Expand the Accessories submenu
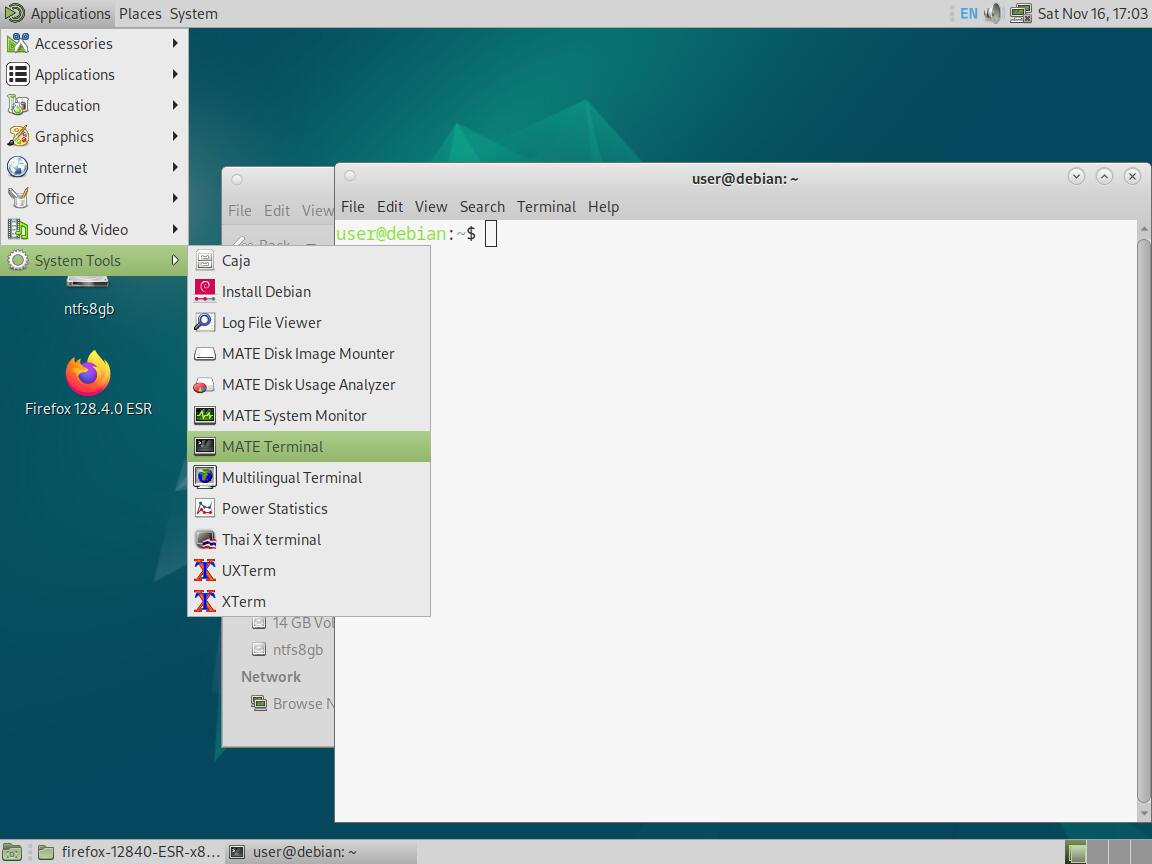The height and width of the screenshot is (864, 1152). (x=73, y=43)
